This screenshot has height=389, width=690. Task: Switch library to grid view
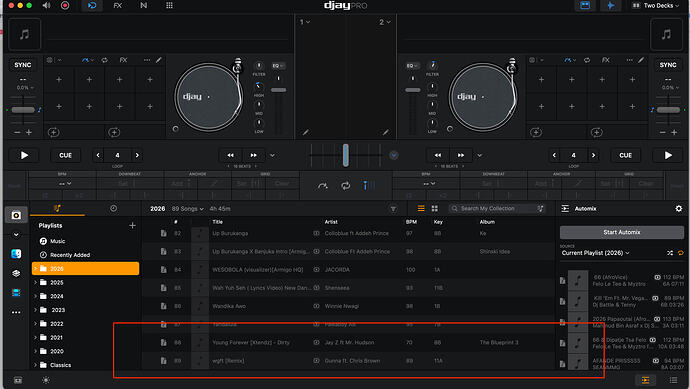[435, 209]
